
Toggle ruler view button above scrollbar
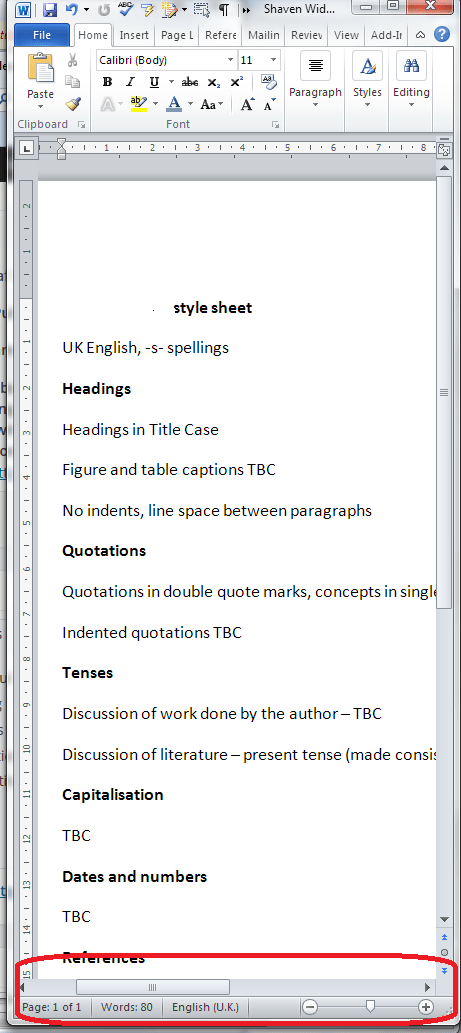[444, 150]
